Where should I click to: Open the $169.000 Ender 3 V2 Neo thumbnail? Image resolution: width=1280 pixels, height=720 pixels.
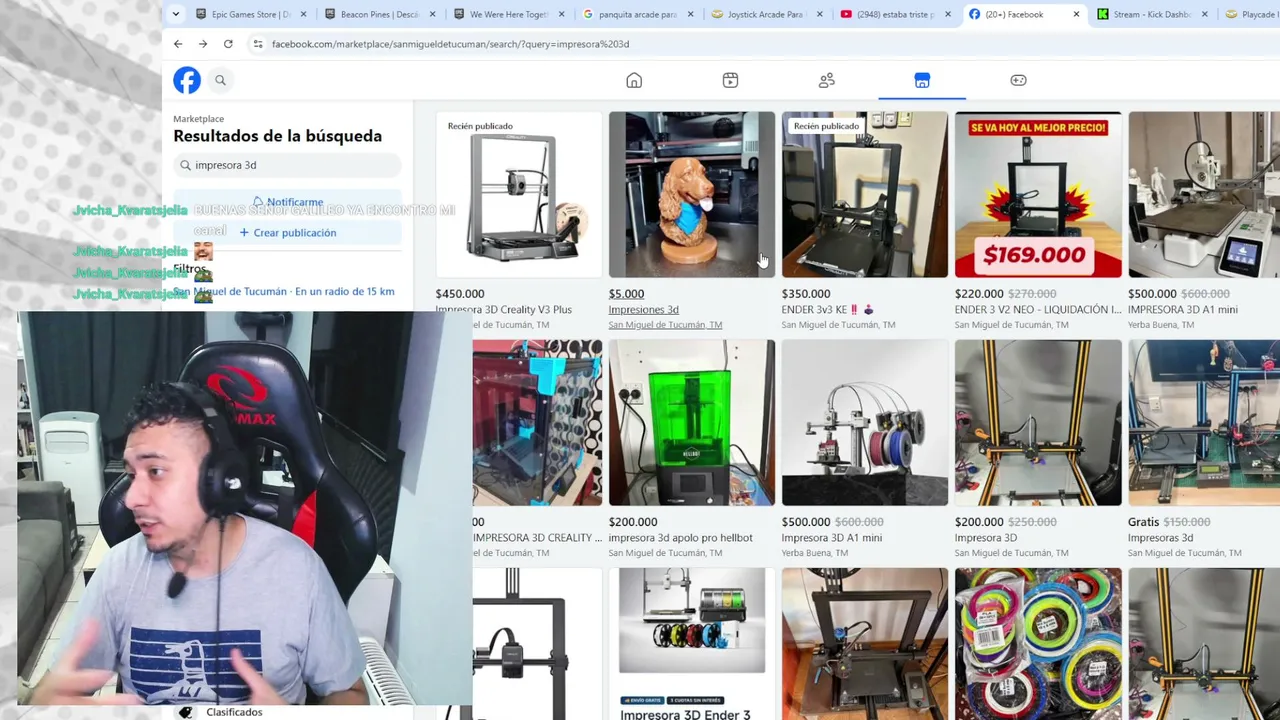[x=1038, y=194]
